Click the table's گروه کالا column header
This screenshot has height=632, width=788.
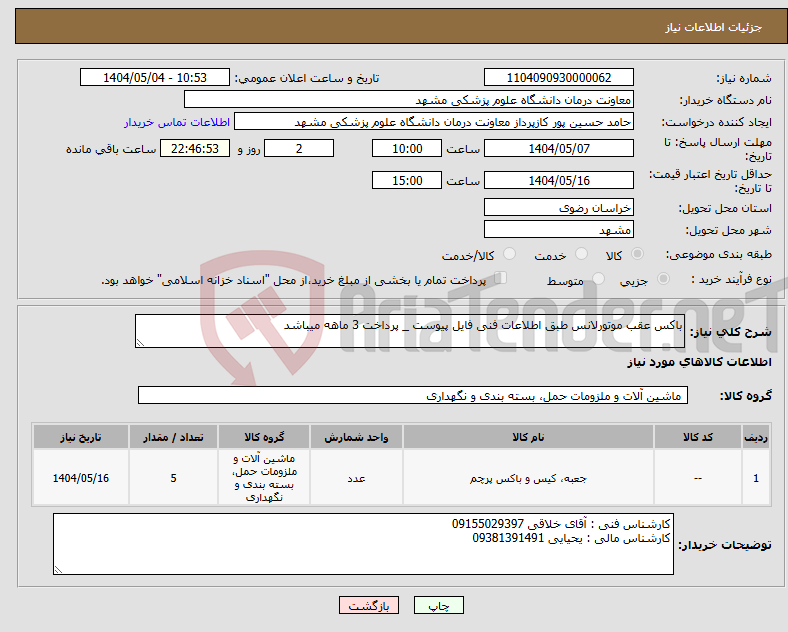pos(264,437)
